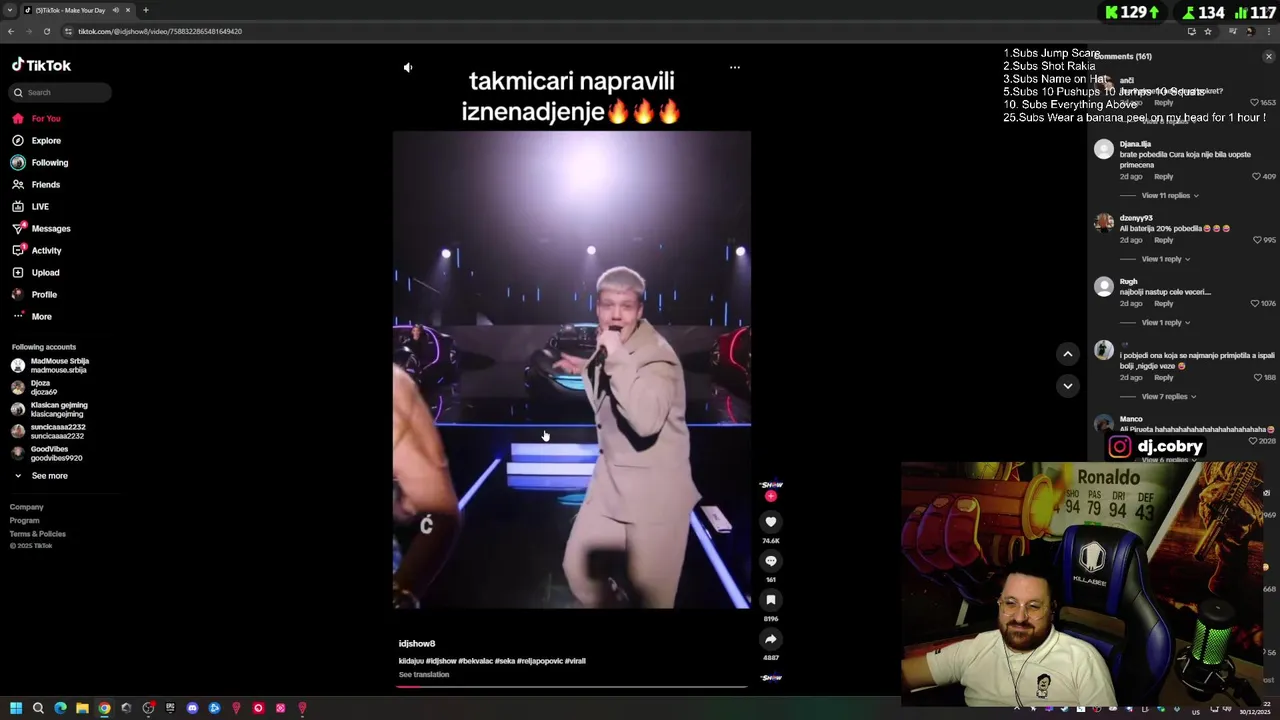Open the TikTok logo home link
The width and height of the screenshot is (1280, 720).
(41, 65)
